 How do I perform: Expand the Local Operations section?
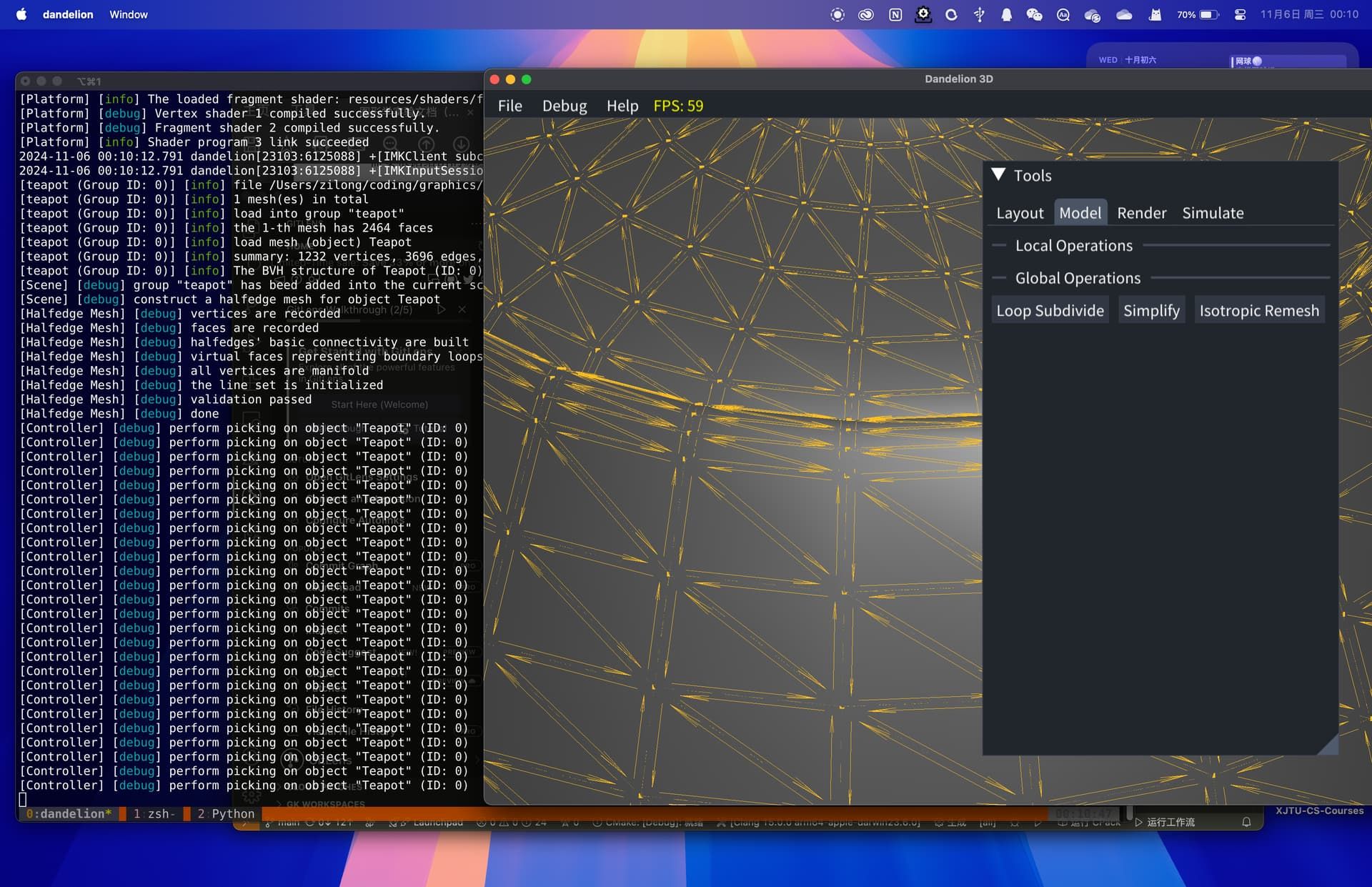coord(1073,245)
